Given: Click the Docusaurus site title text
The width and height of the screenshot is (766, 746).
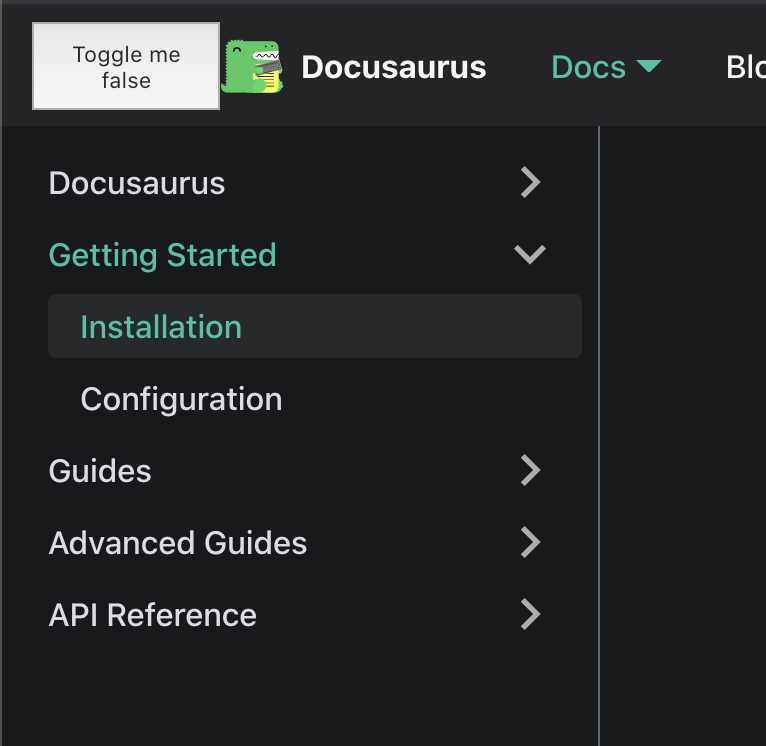Looking at the screenshot, I should point(394,67).
